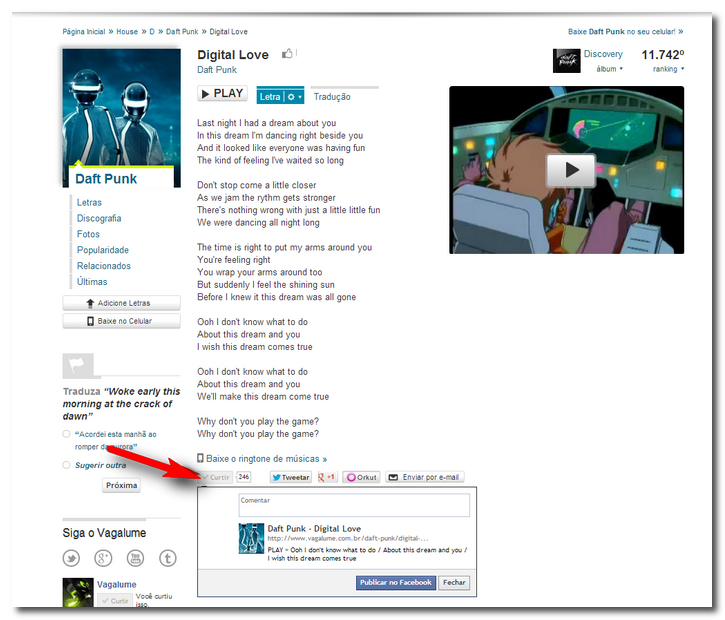Viewport: 725px width, 620px height.
Task: Expand the ranking dropdown arrow
Action: point(682,69)
